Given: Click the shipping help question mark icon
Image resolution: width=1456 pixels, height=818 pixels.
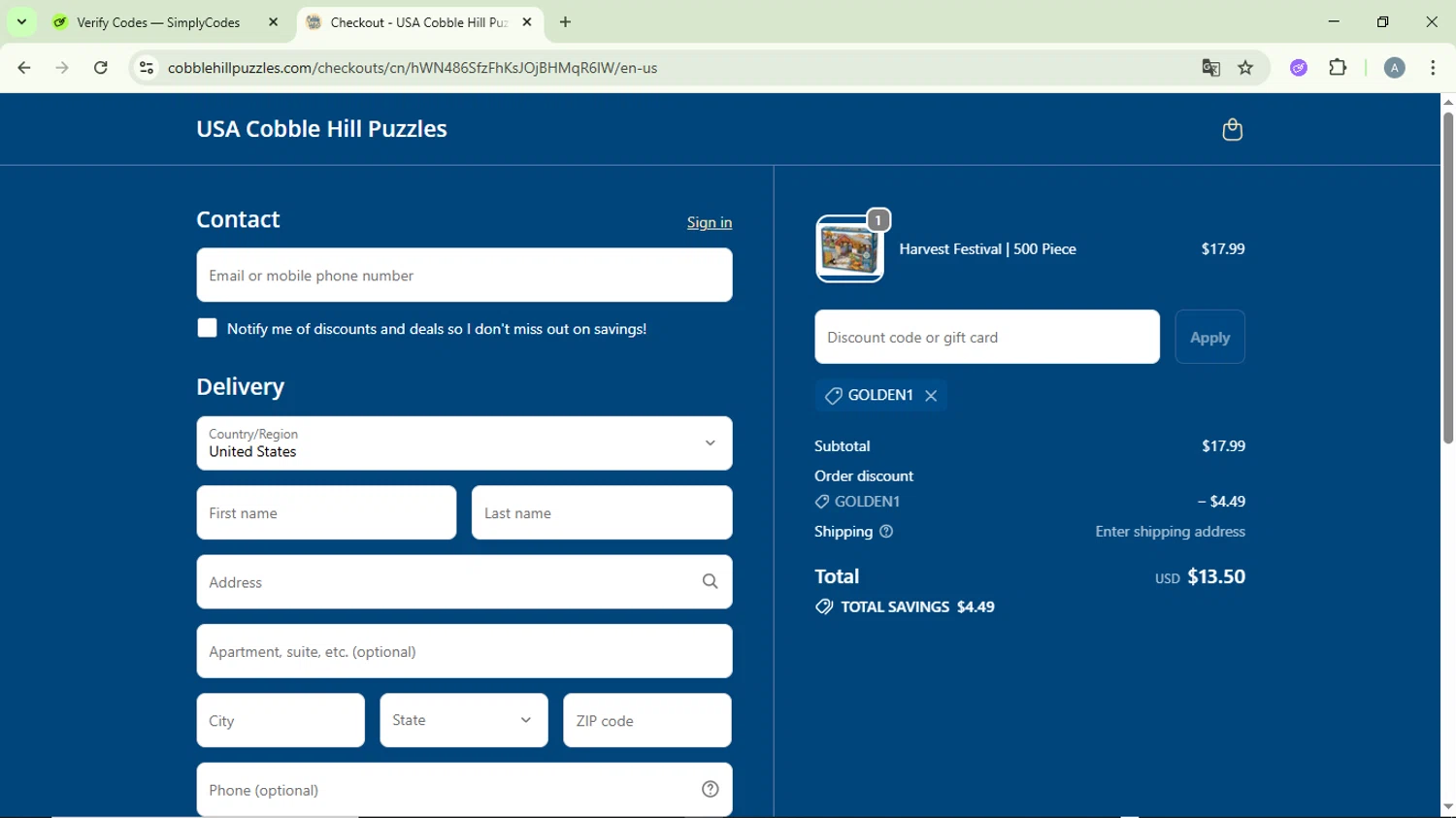Looking at the screenshot, I should point(886,532).
